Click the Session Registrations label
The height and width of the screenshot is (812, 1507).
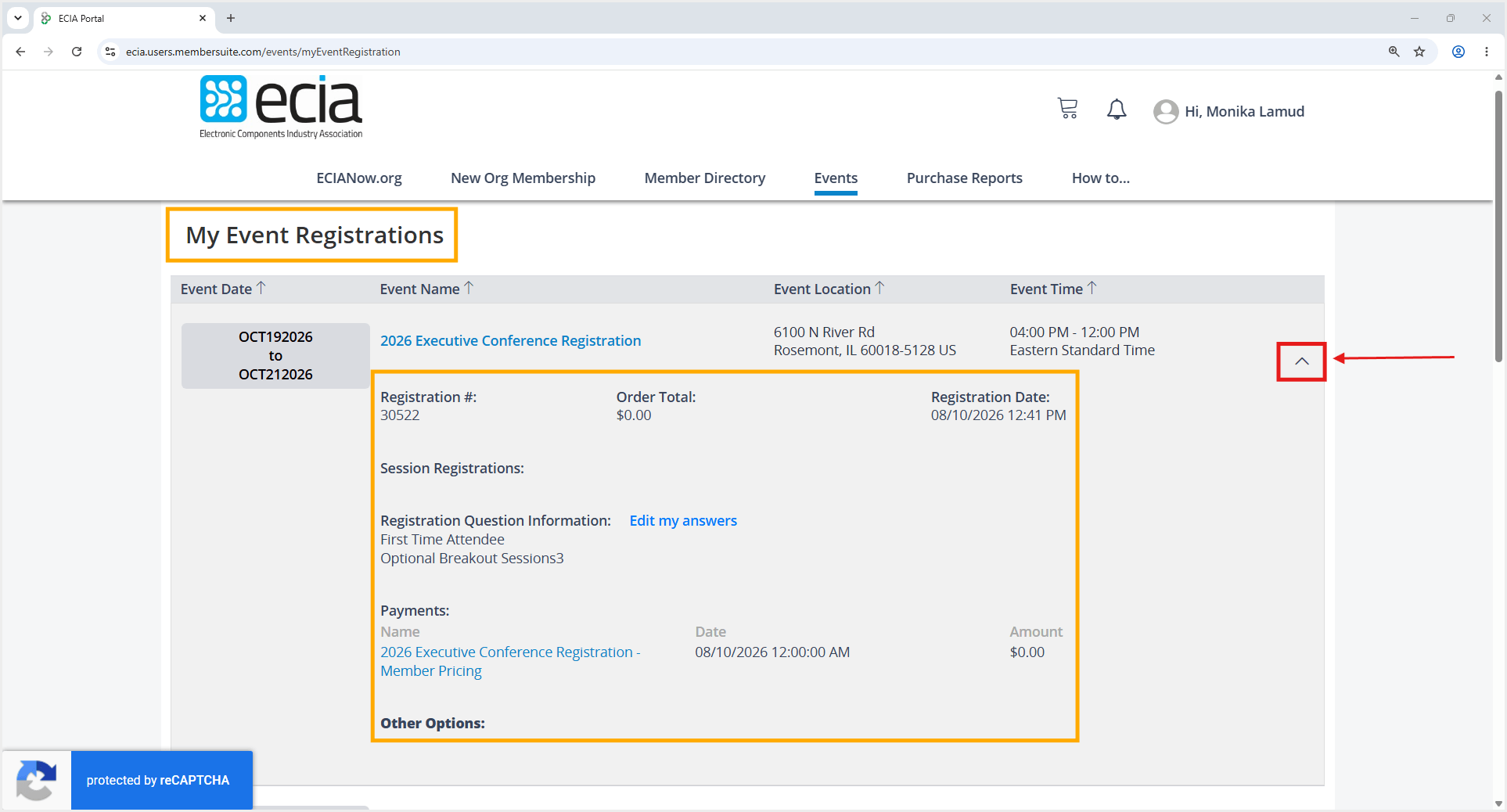pyautogui.click(x=452, y=469)
